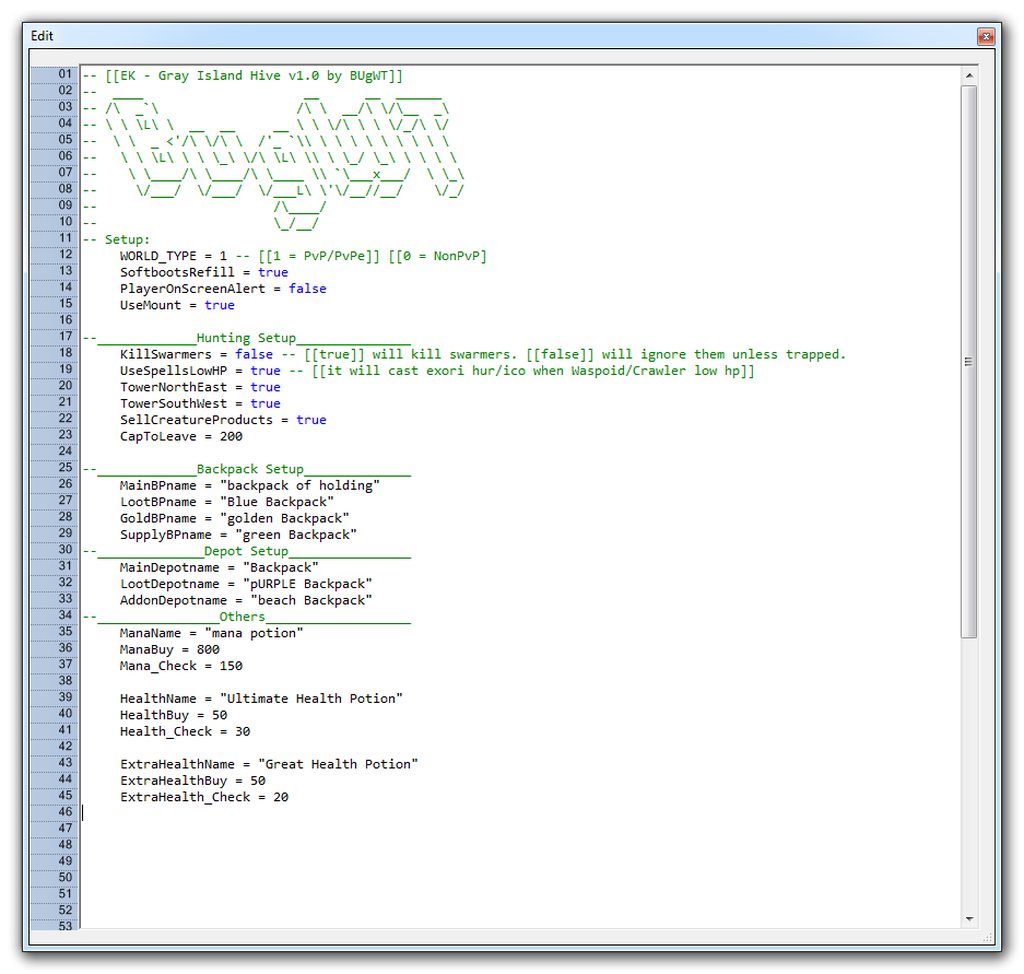Click the string "pURPLE Backpack"
Screen dimensions: 1024x974
click(x=308, y=583)
